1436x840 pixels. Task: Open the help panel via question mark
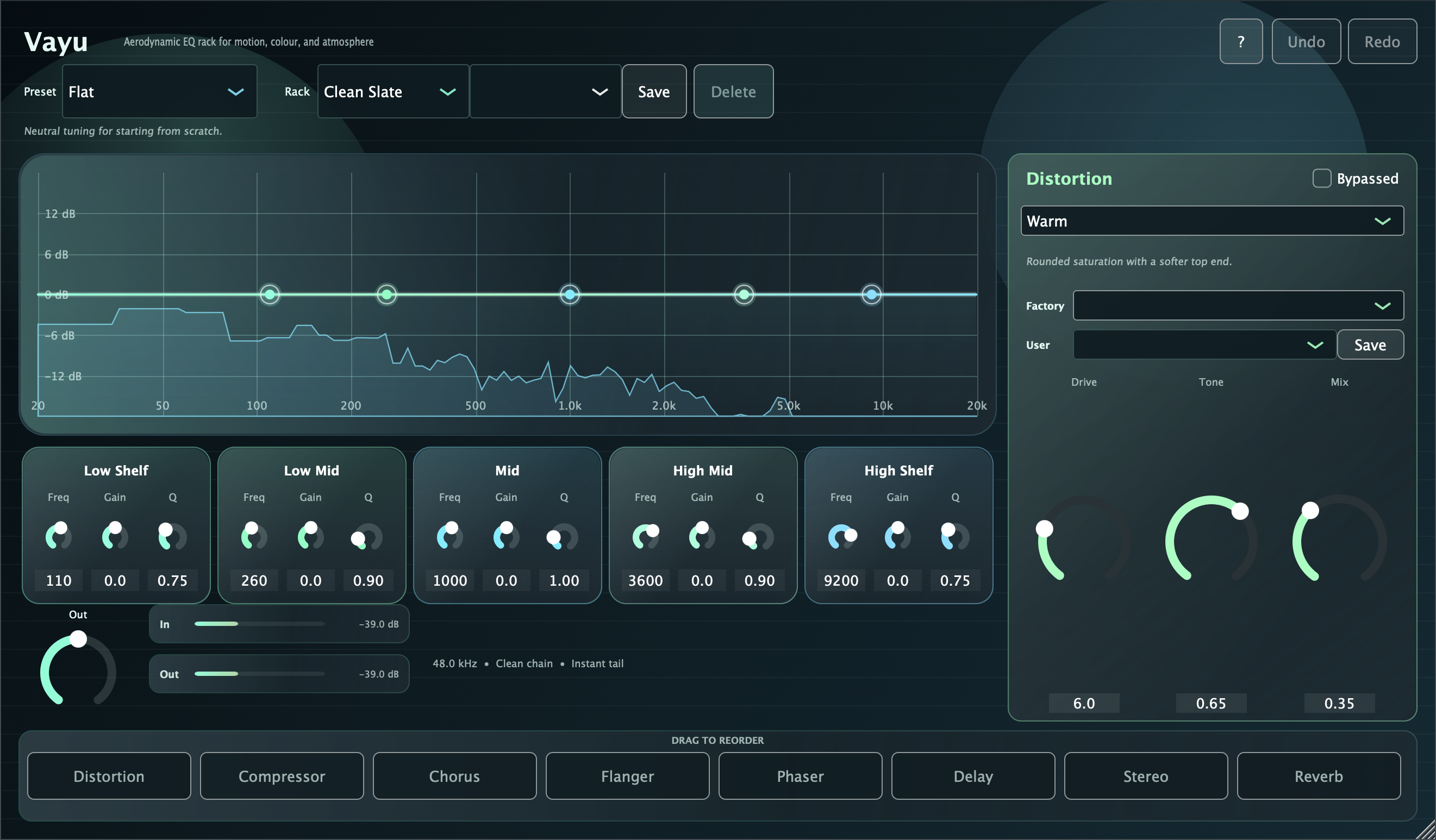click(x=1241, y=41)
